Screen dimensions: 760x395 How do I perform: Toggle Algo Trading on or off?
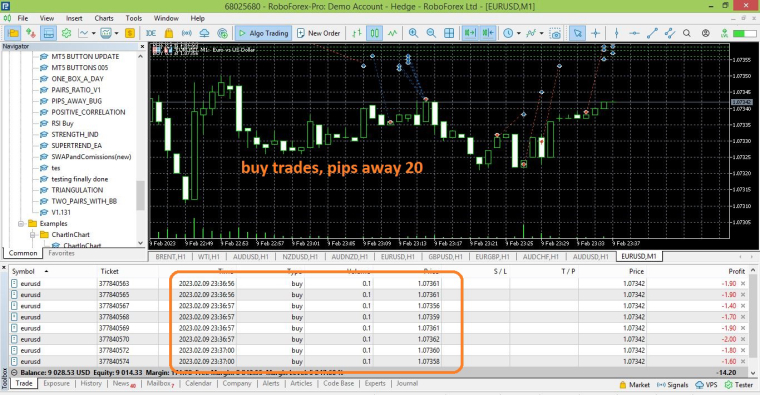264,33
